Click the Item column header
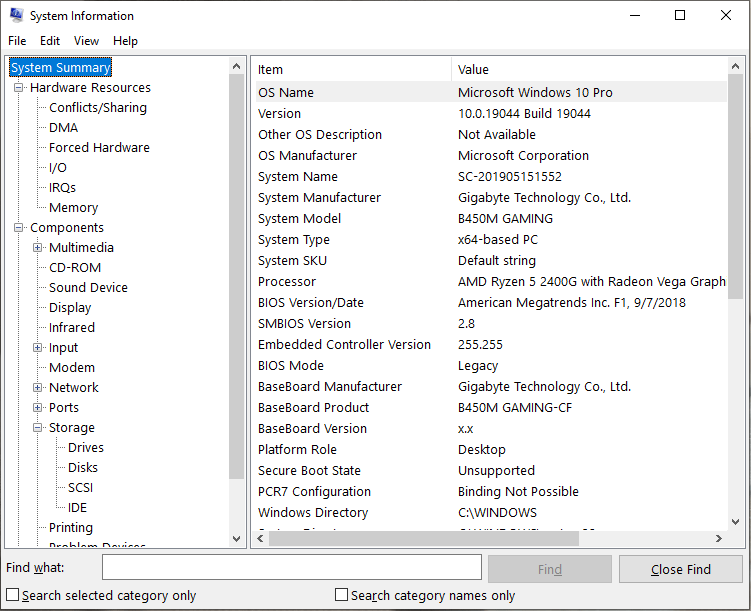This screenshot has height=611, width=751. click(352, 70)
